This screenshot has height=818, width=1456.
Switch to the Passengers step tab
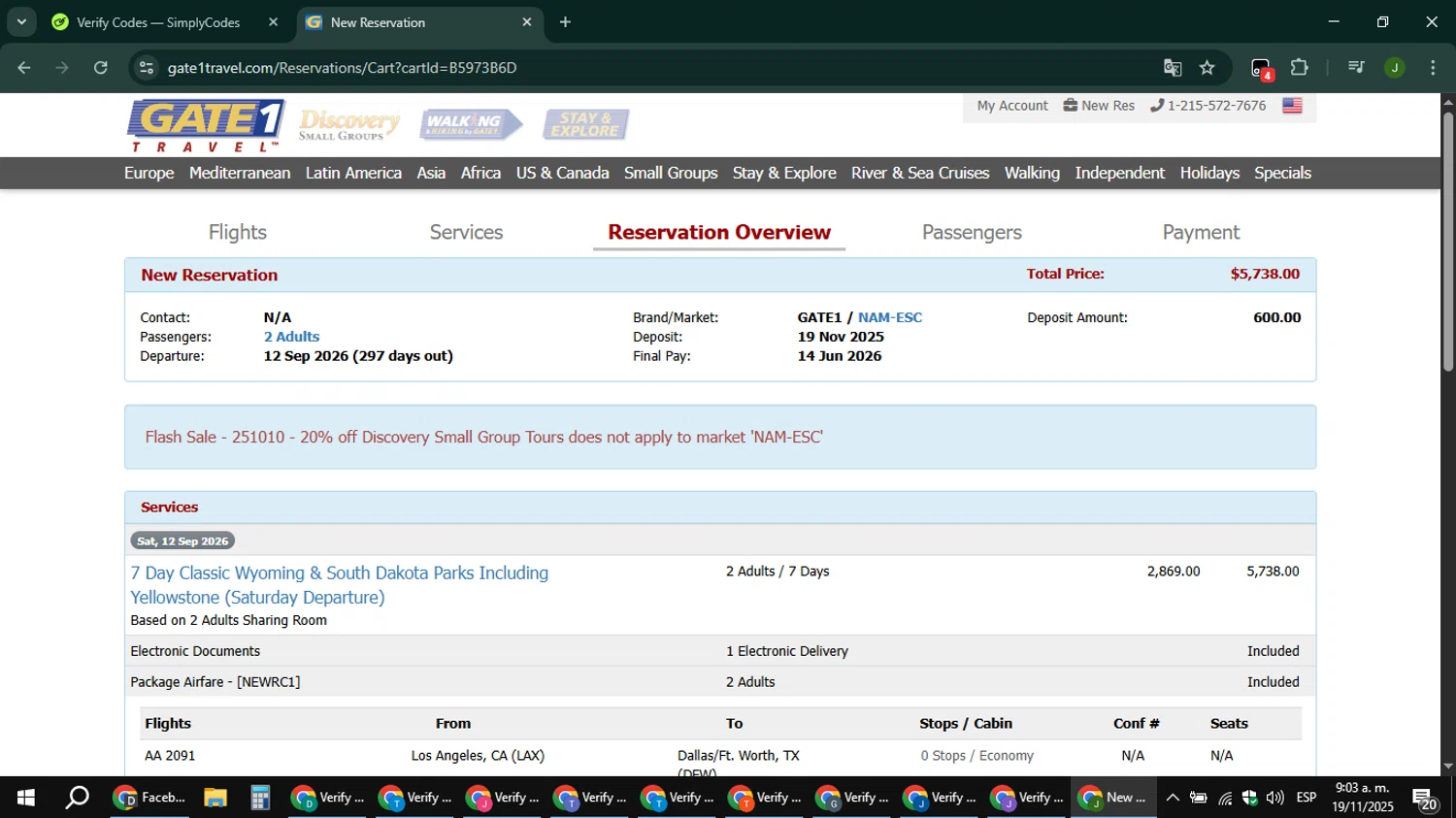tap(971, 232)
